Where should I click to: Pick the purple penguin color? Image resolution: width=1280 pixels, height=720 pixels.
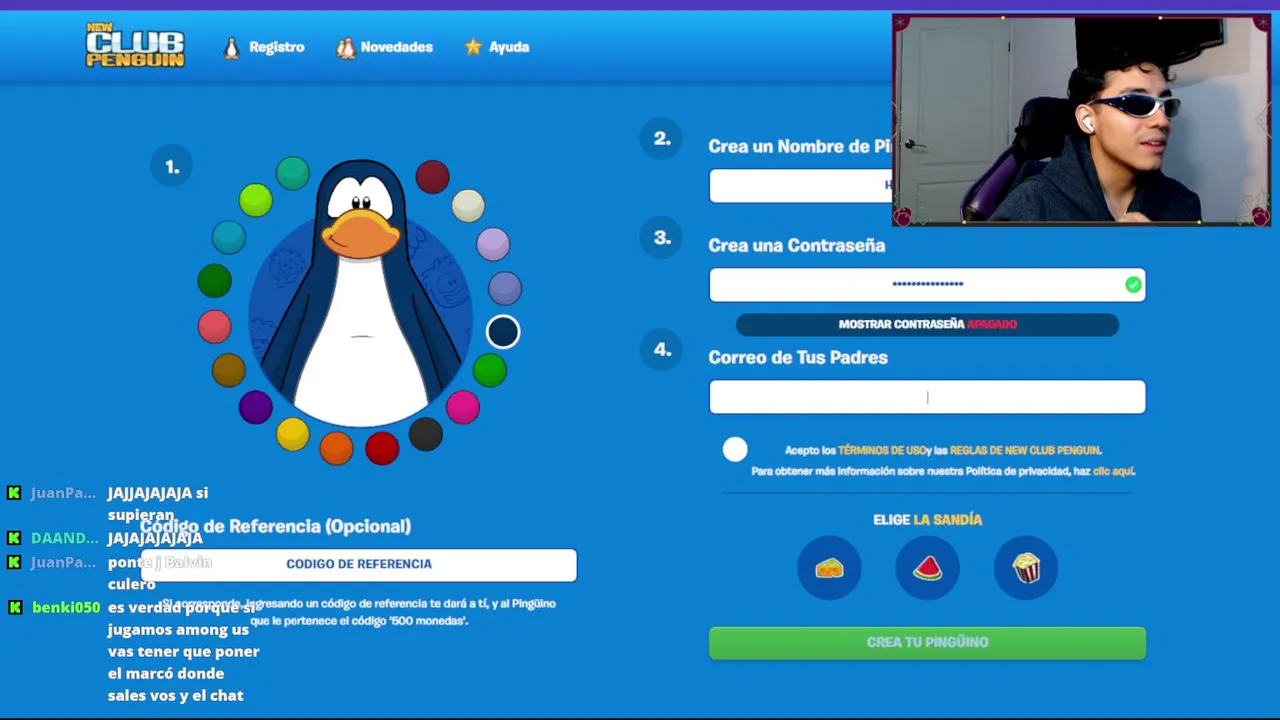tap(255, 406)
